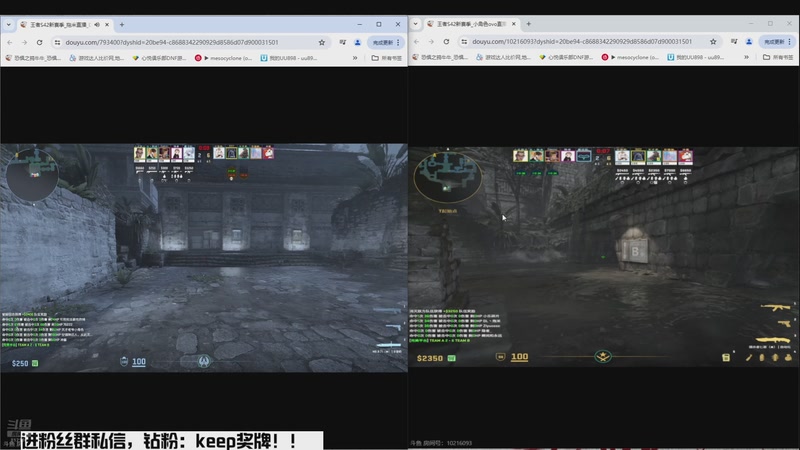
Task: Bookmark the douyu.com/10216093 page with the star
Action: coord(713,41)
